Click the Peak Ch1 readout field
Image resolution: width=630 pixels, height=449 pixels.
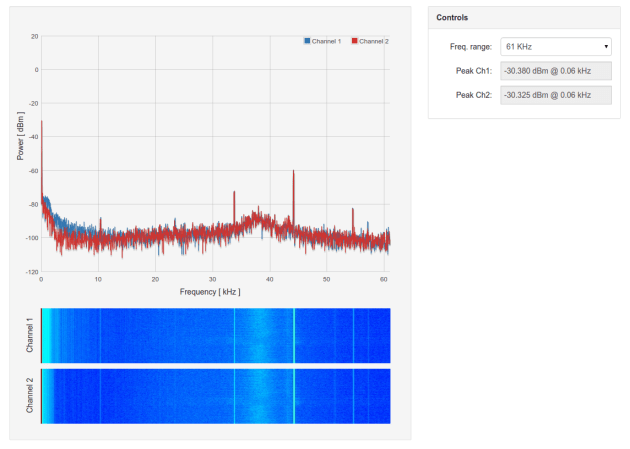point(556,71)
